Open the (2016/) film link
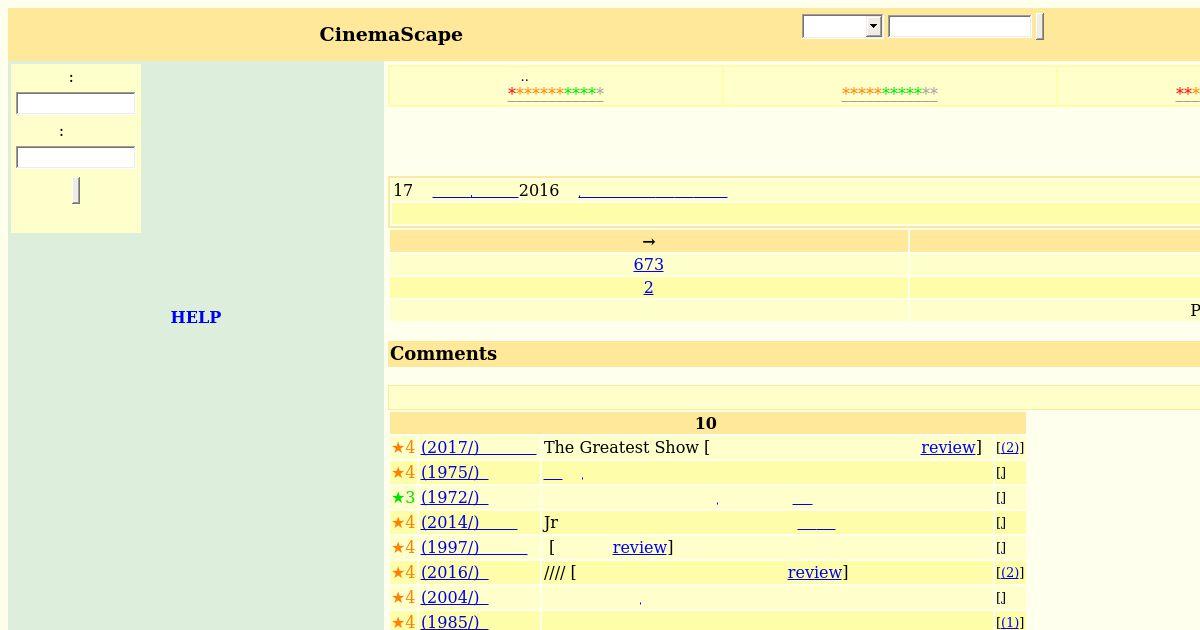The image size is (1200, 630). click(x=454, y=572)
